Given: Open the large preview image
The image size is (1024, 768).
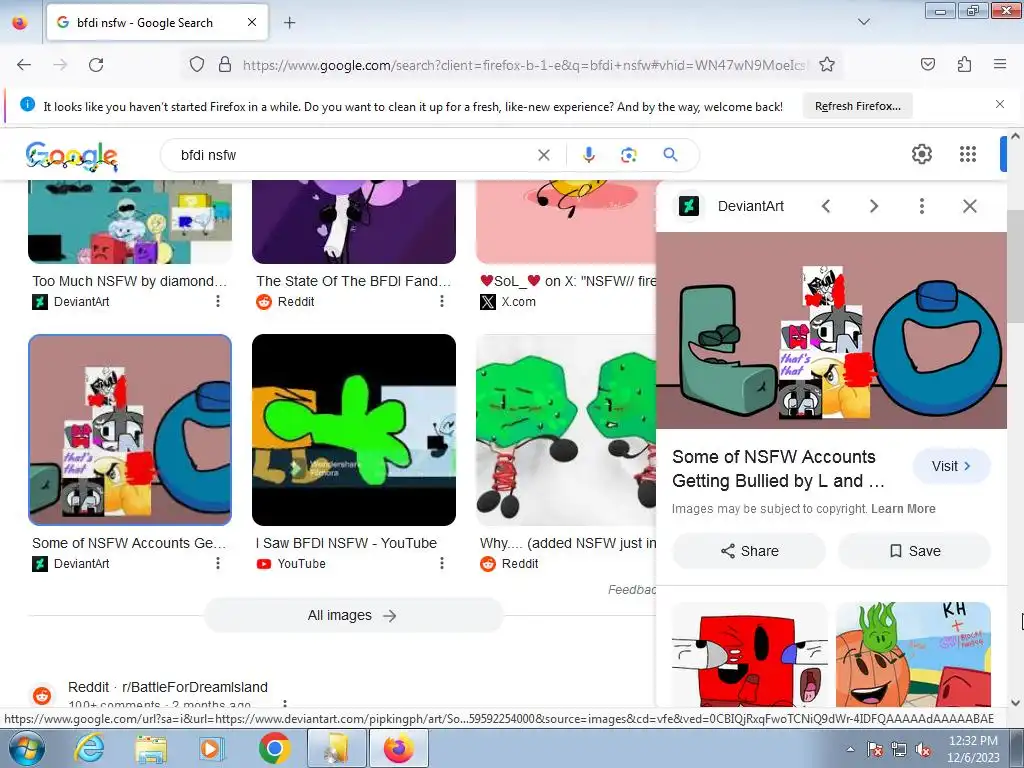Looking at the screenshot, I should (x=831, y=330).
